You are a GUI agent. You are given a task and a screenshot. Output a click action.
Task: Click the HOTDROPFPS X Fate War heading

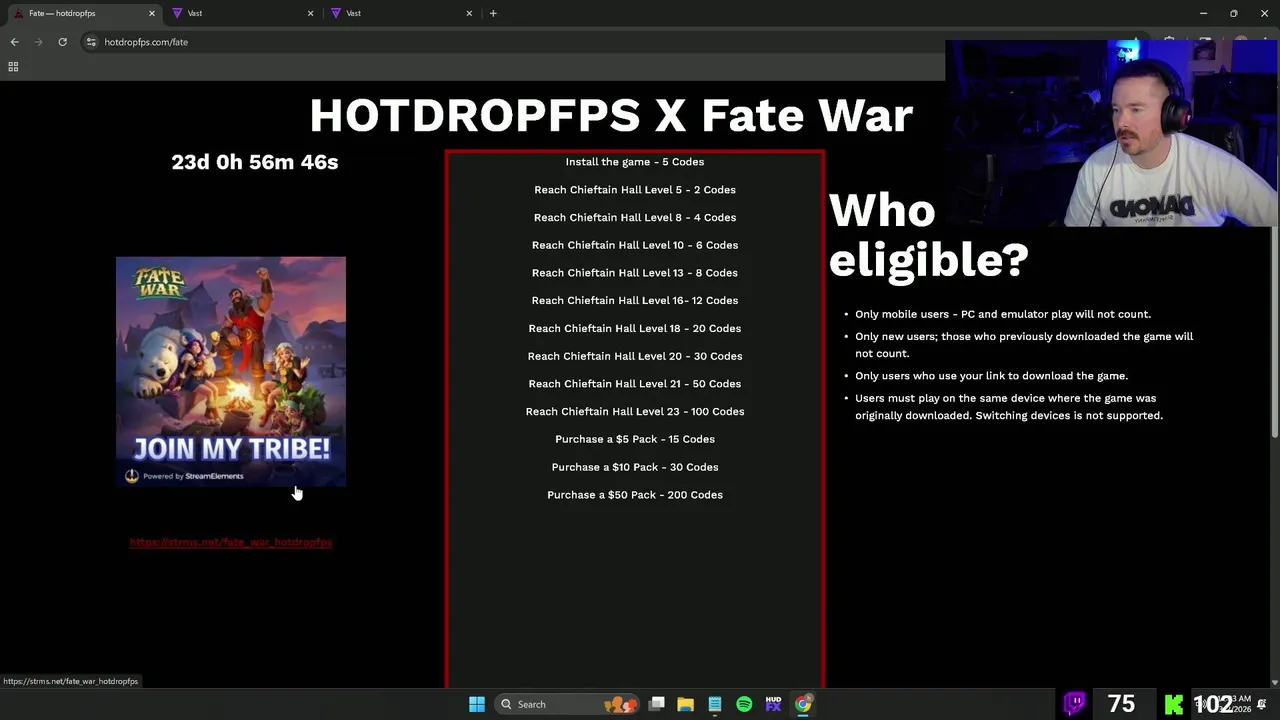(611, 116)
